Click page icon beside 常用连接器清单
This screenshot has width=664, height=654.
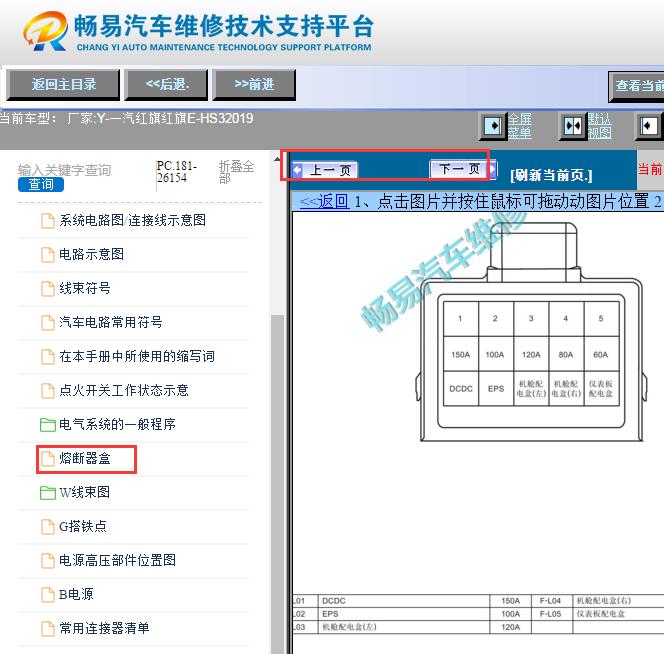(x=47, y=629)
